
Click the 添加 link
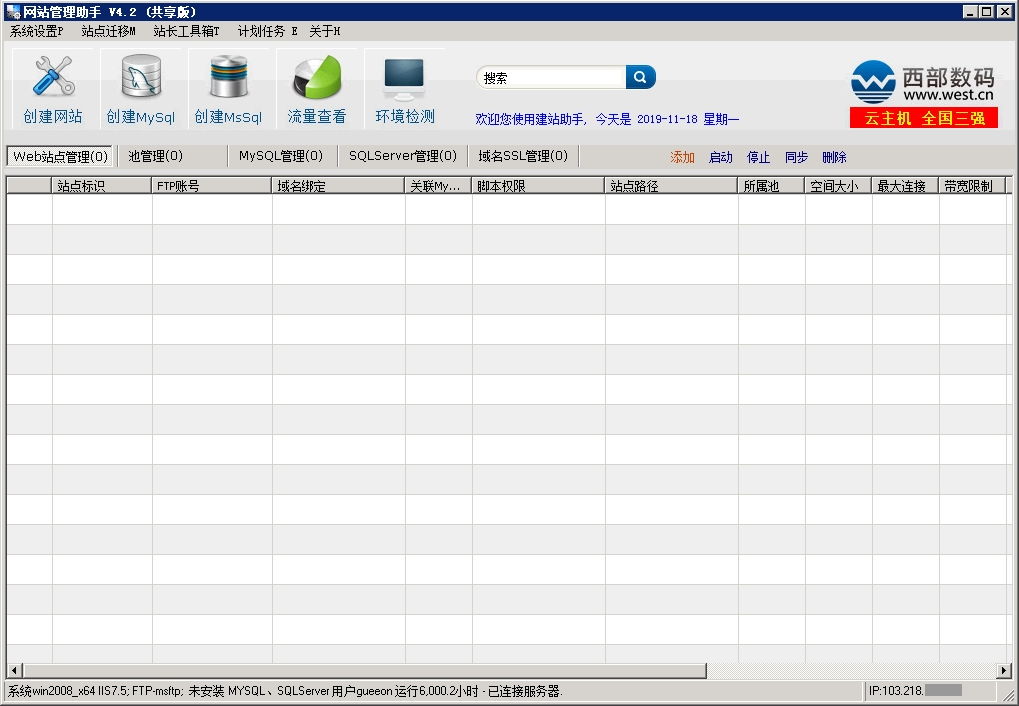[x=682, y=157]
